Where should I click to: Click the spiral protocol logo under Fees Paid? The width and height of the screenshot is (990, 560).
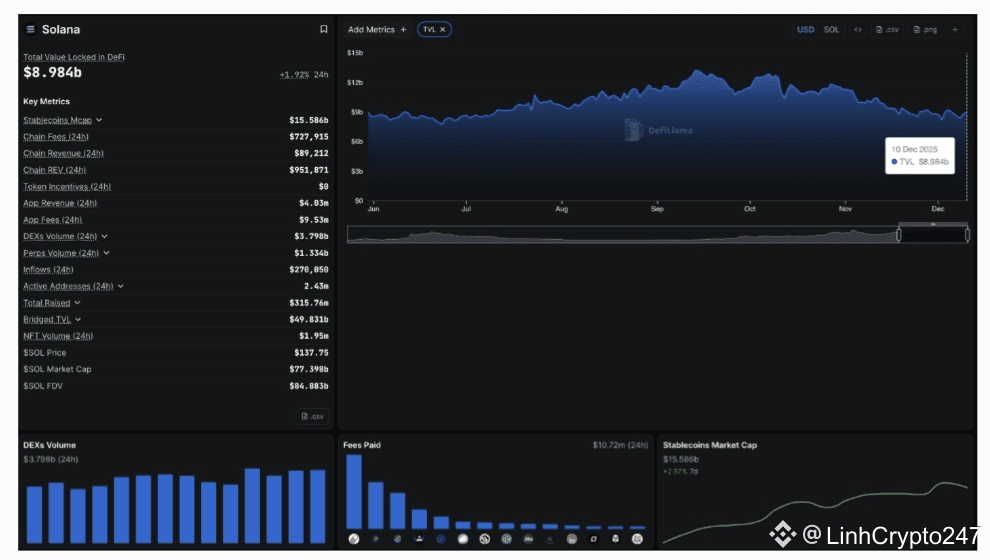click(x=484, y=539)
